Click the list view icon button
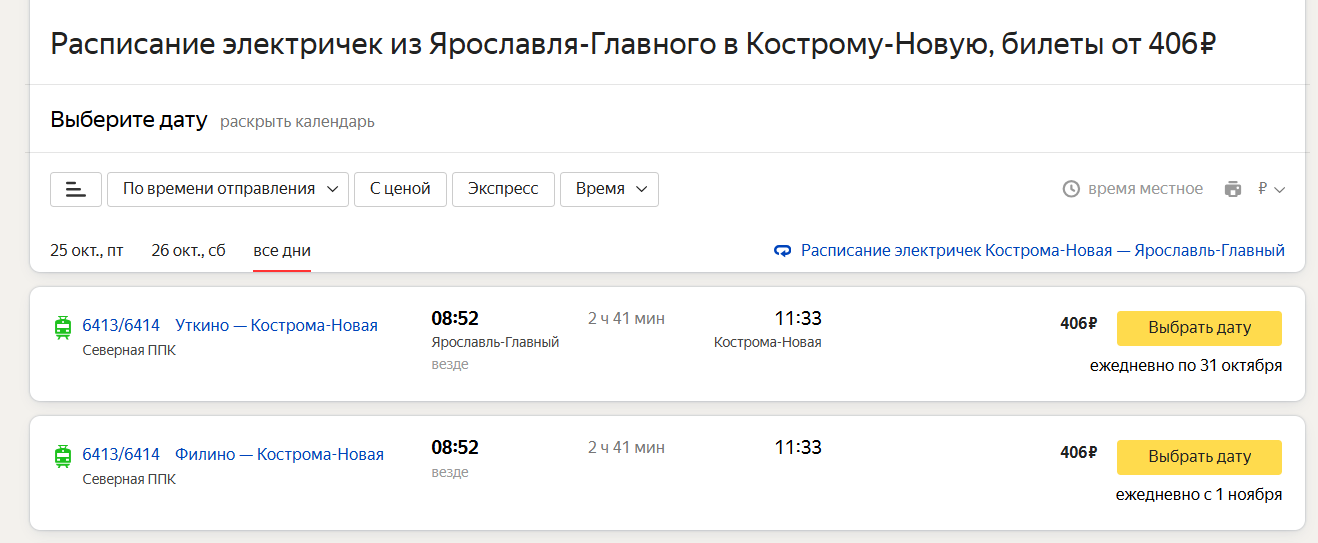Image resolution: width=1318 pixels, height=543 pixels. [76, 189]
